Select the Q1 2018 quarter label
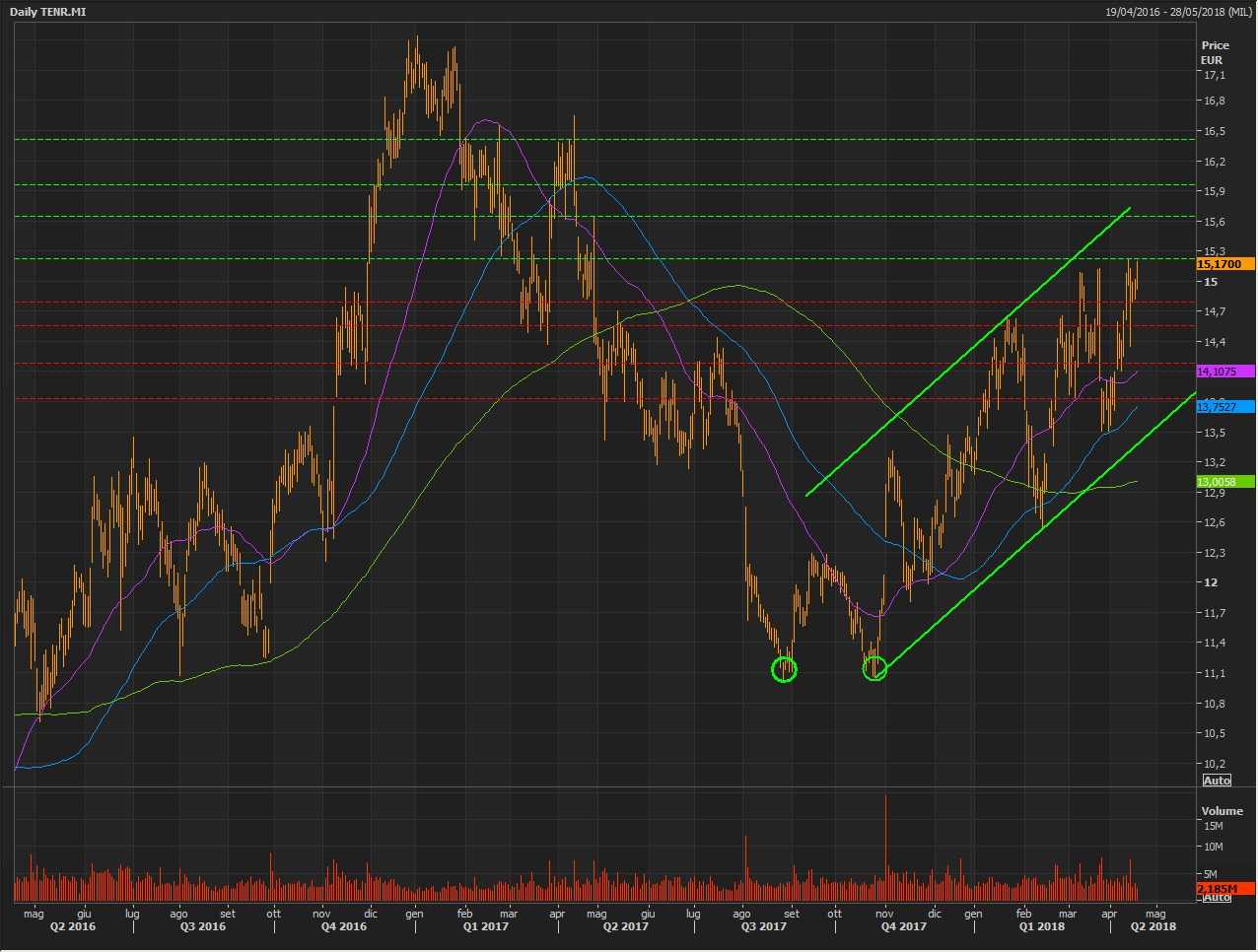The height and width of the screenshot is (952, 1258). click(x=1042, y=926)
